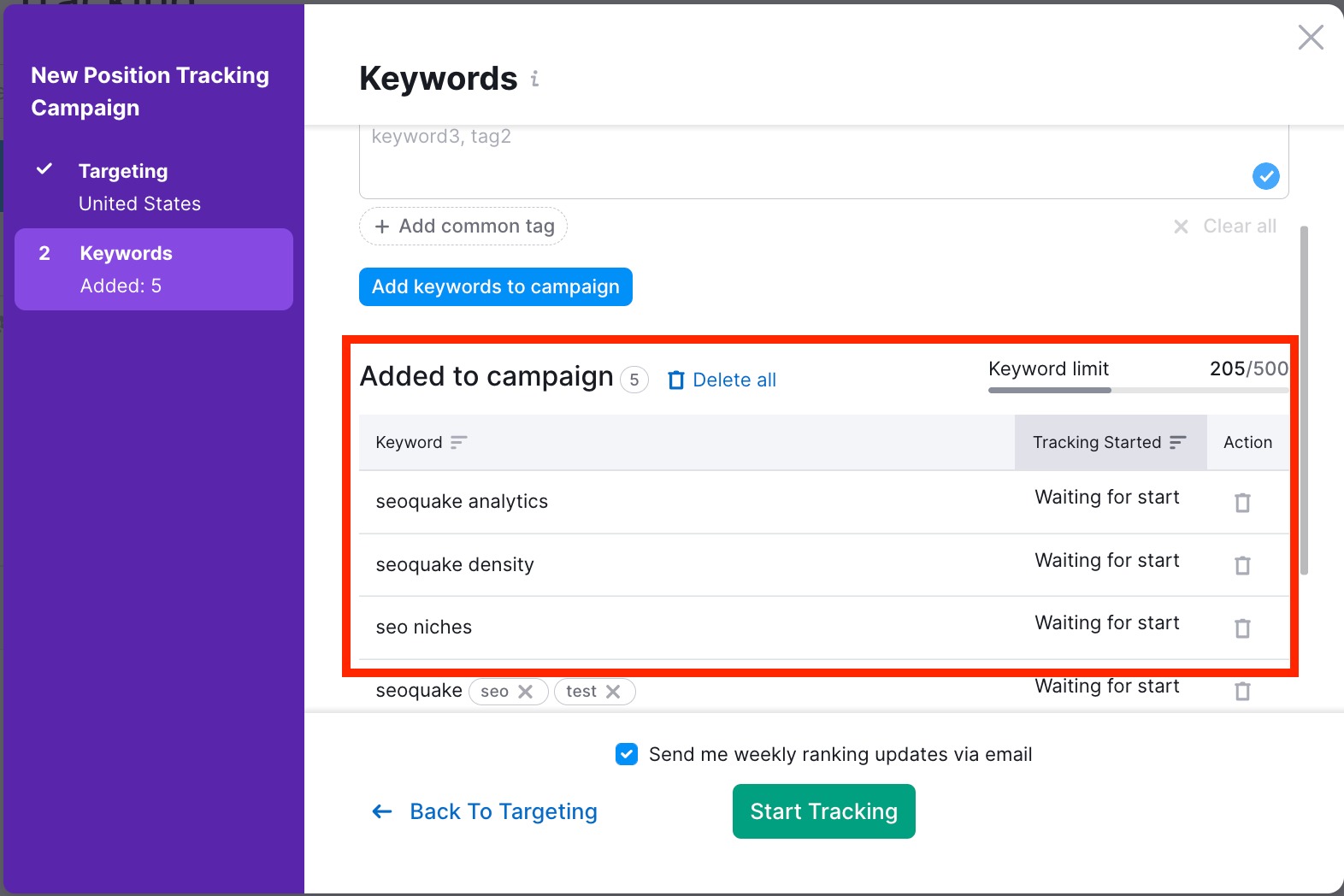Sort by the Keyword column
This screenshot has height=896, width=1344.
[458, 442]
